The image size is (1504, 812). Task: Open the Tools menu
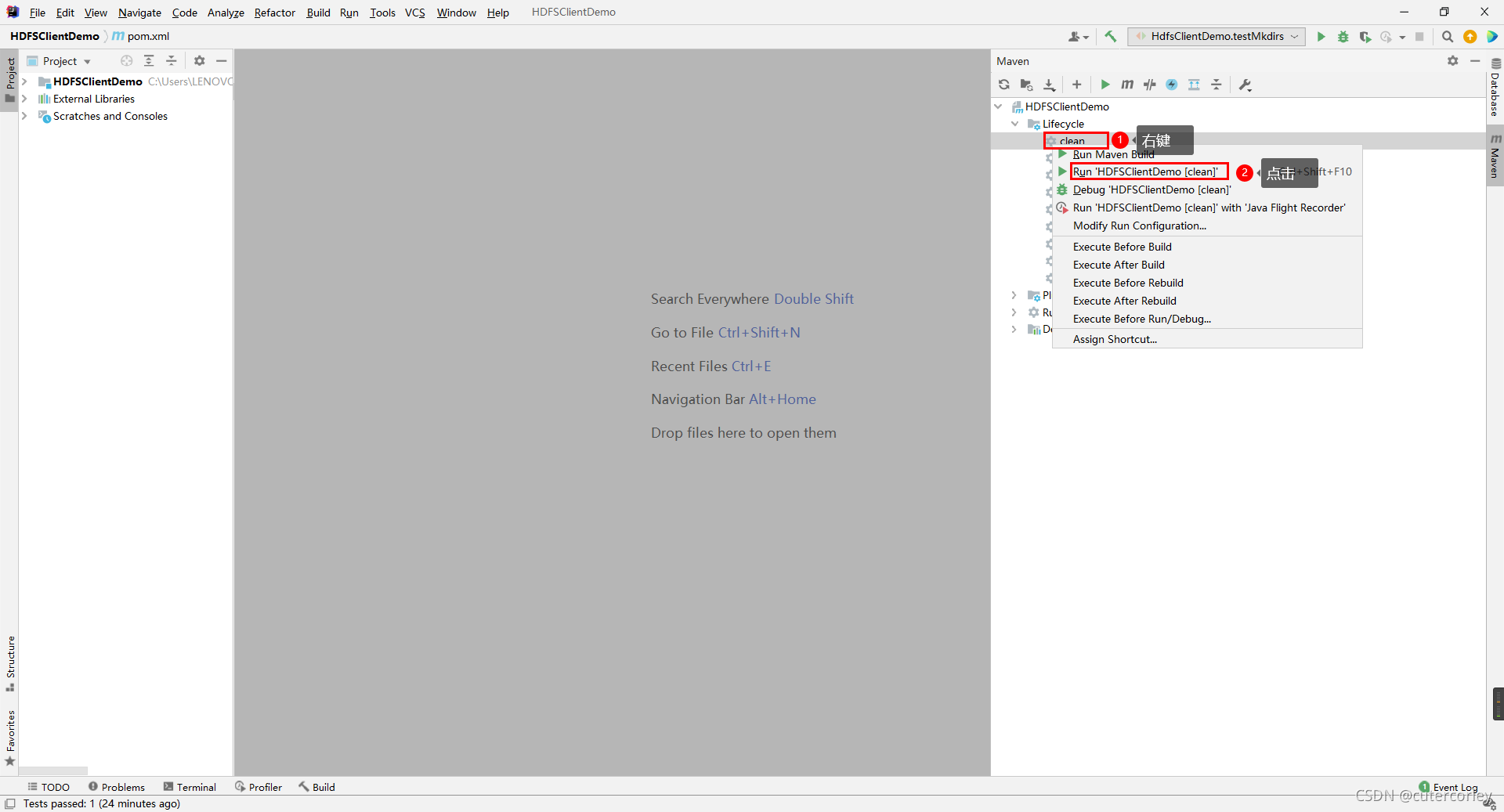[382, 13]
